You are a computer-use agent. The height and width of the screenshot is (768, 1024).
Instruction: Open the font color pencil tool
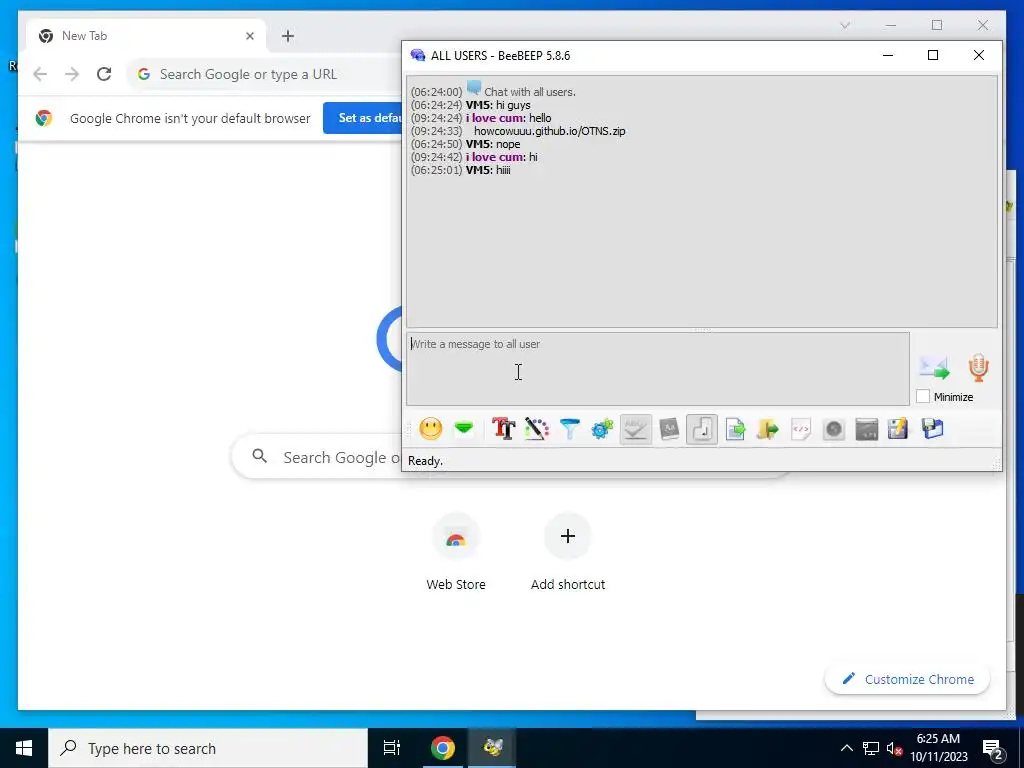537,429
